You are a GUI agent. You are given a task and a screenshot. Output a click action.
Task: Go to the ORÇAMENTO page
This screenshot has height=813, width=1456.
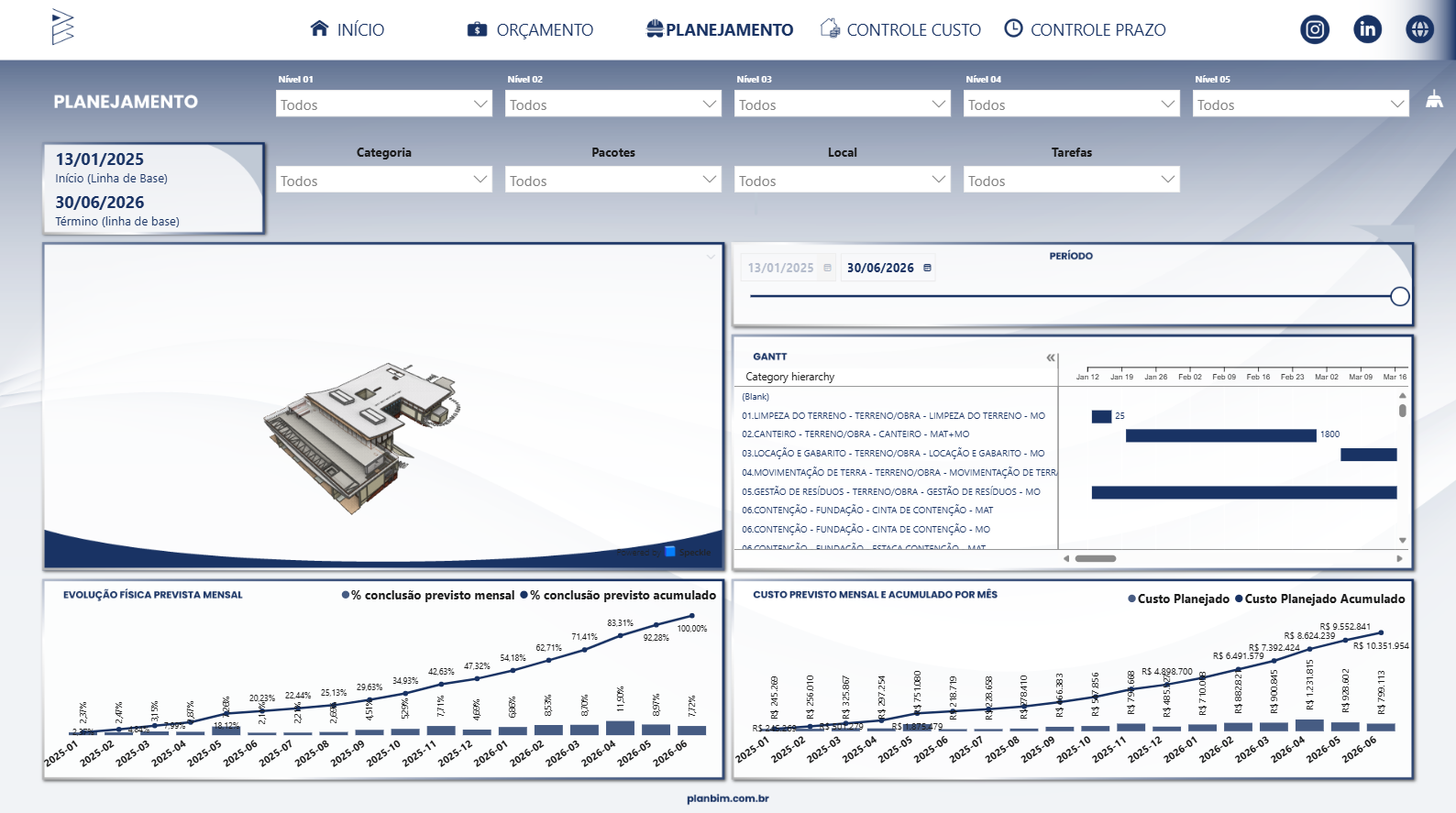[531, 30]
